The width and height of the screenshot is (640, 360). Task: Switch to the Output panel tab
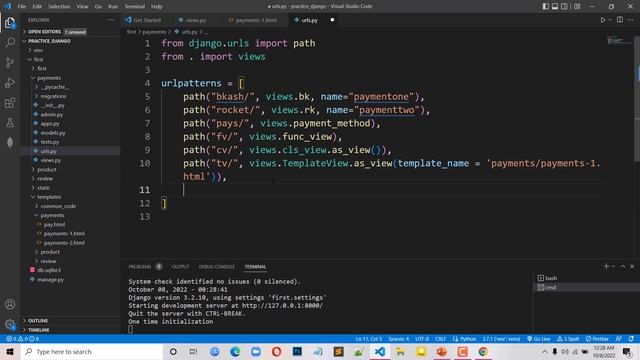(x=180, y=267)
